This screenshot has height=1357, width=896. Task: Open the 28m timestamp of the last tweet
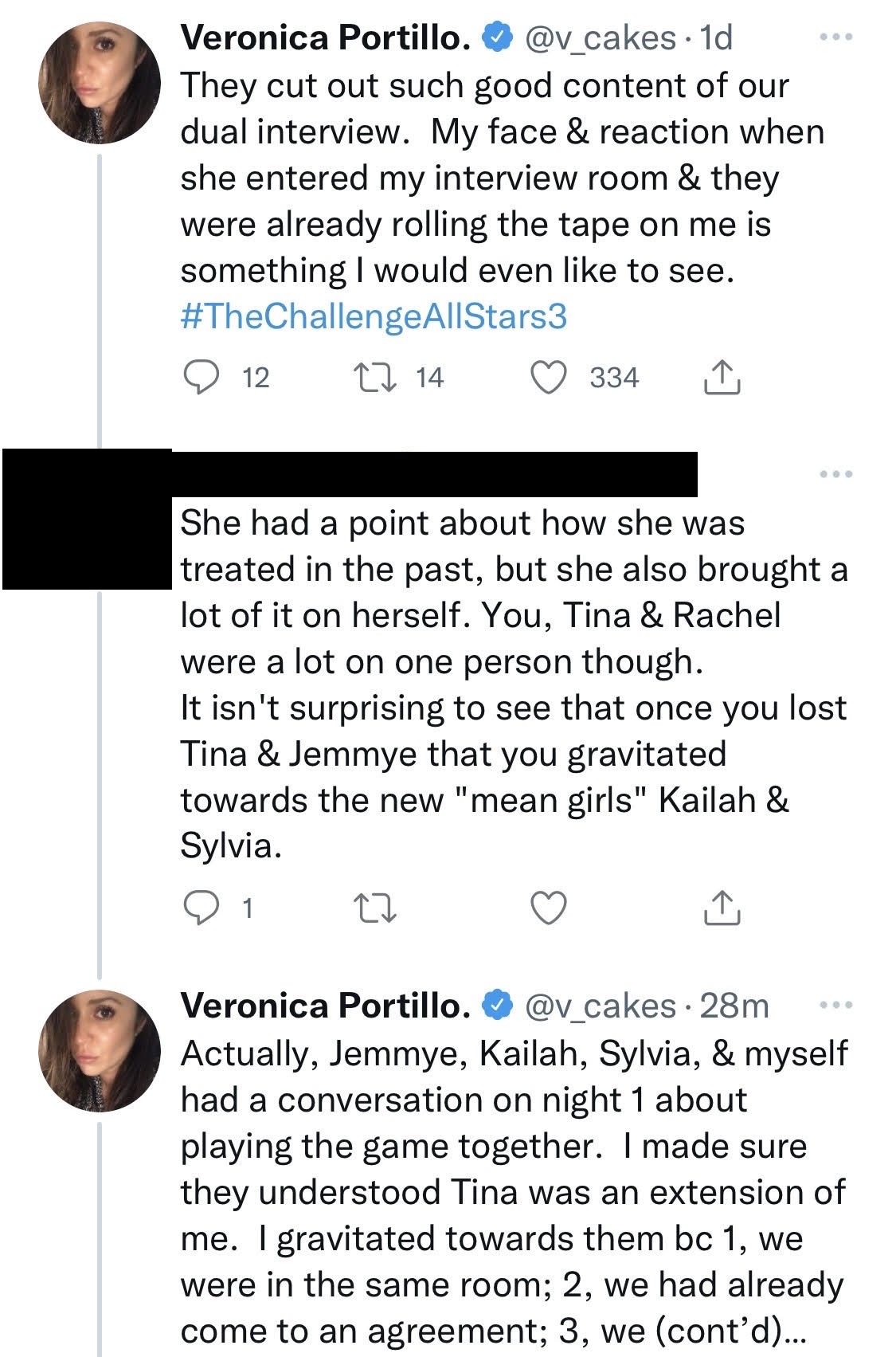(734, 1006)
